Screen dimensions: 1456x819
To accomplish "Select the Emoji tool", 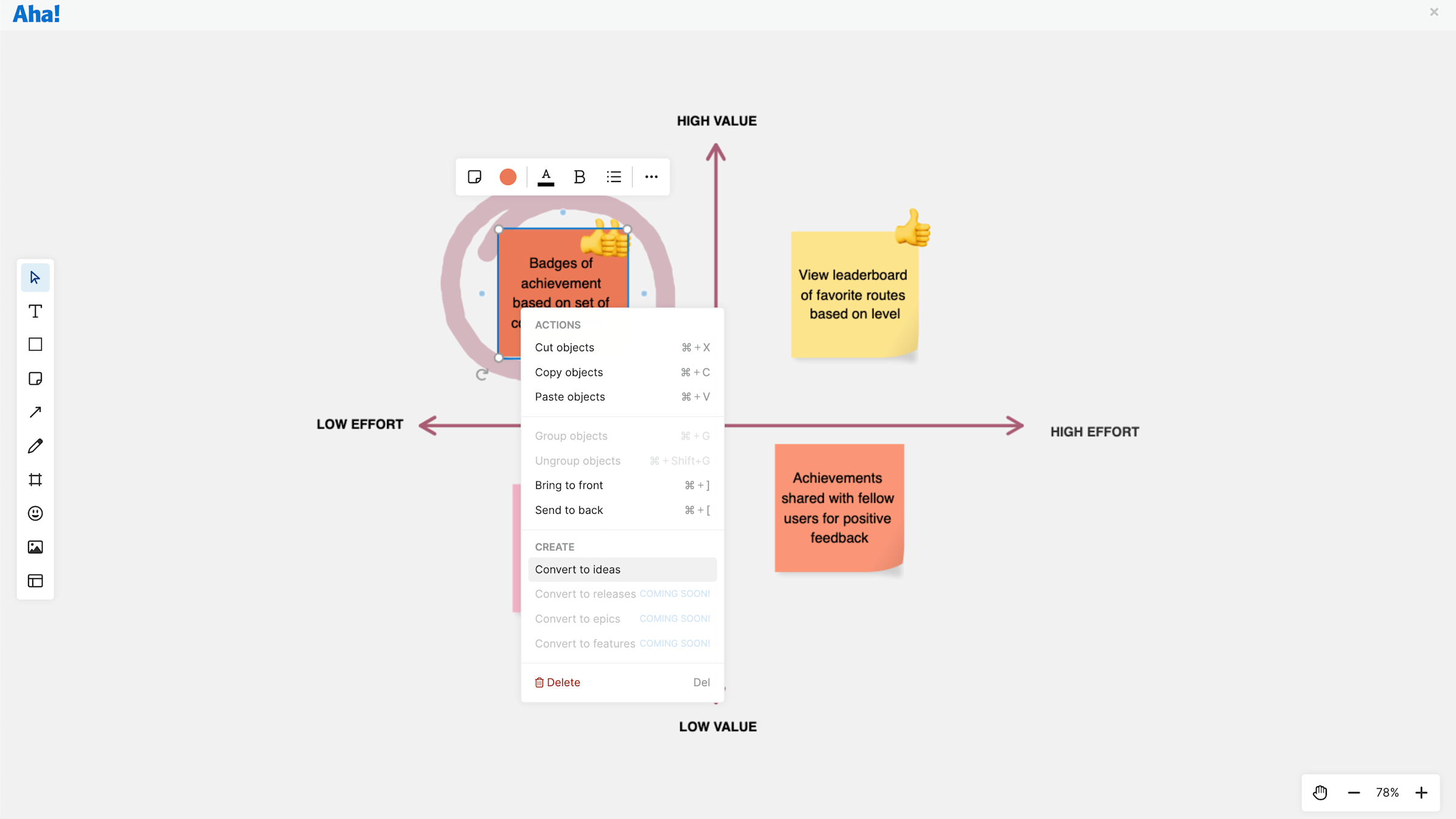I will click(35, 513).
